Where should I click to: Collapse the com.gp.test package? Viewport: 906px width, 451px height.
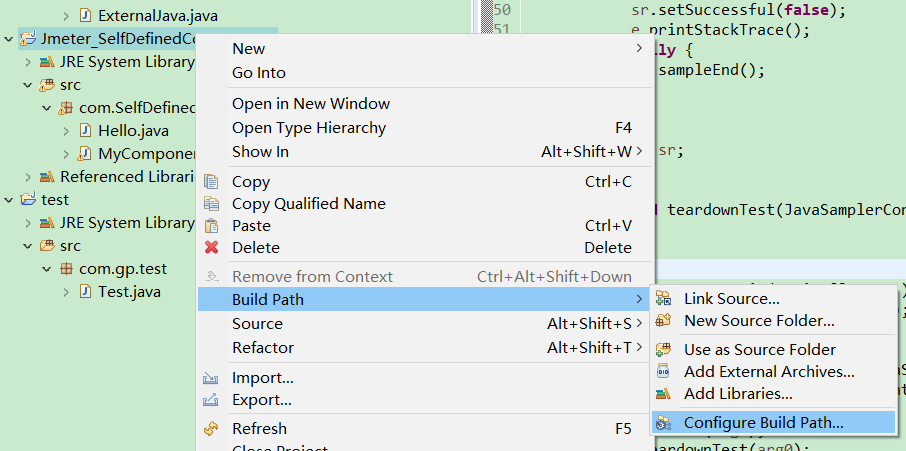click(47, 269)
